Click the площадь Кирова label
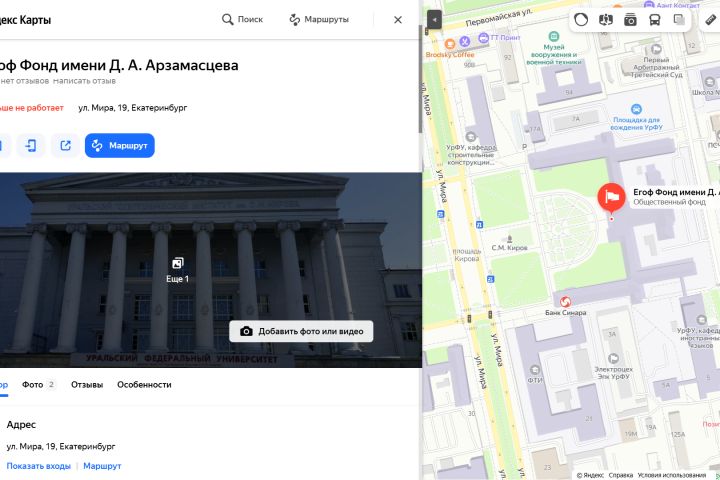 467,255
